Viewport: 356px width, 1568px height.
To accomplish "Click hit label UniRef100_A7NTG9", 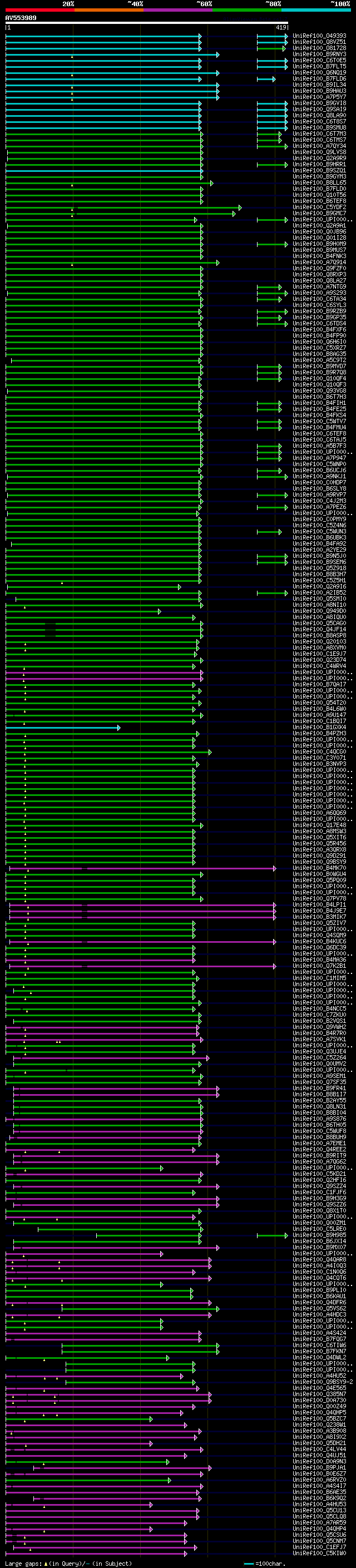I will [x=319, y=286].
